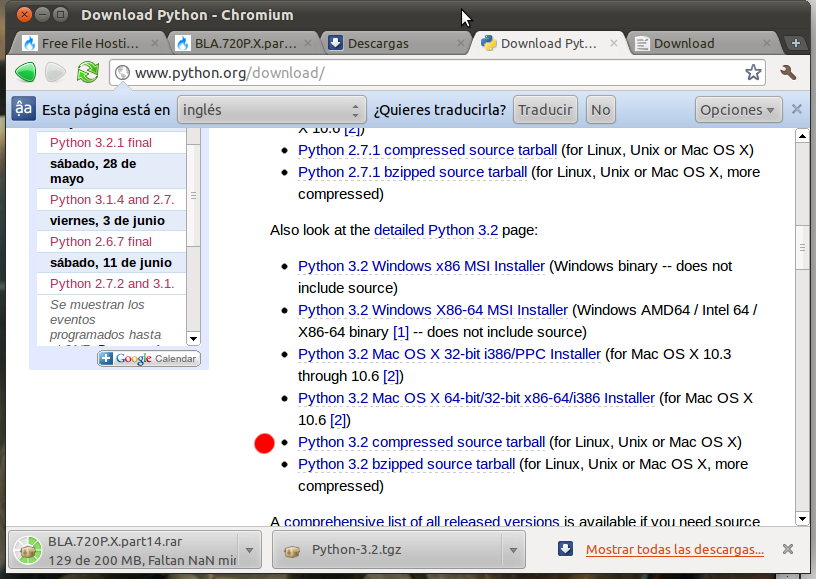Decline translation with the No button
This screenshot has height=579, width=816.
coord(601,110)
